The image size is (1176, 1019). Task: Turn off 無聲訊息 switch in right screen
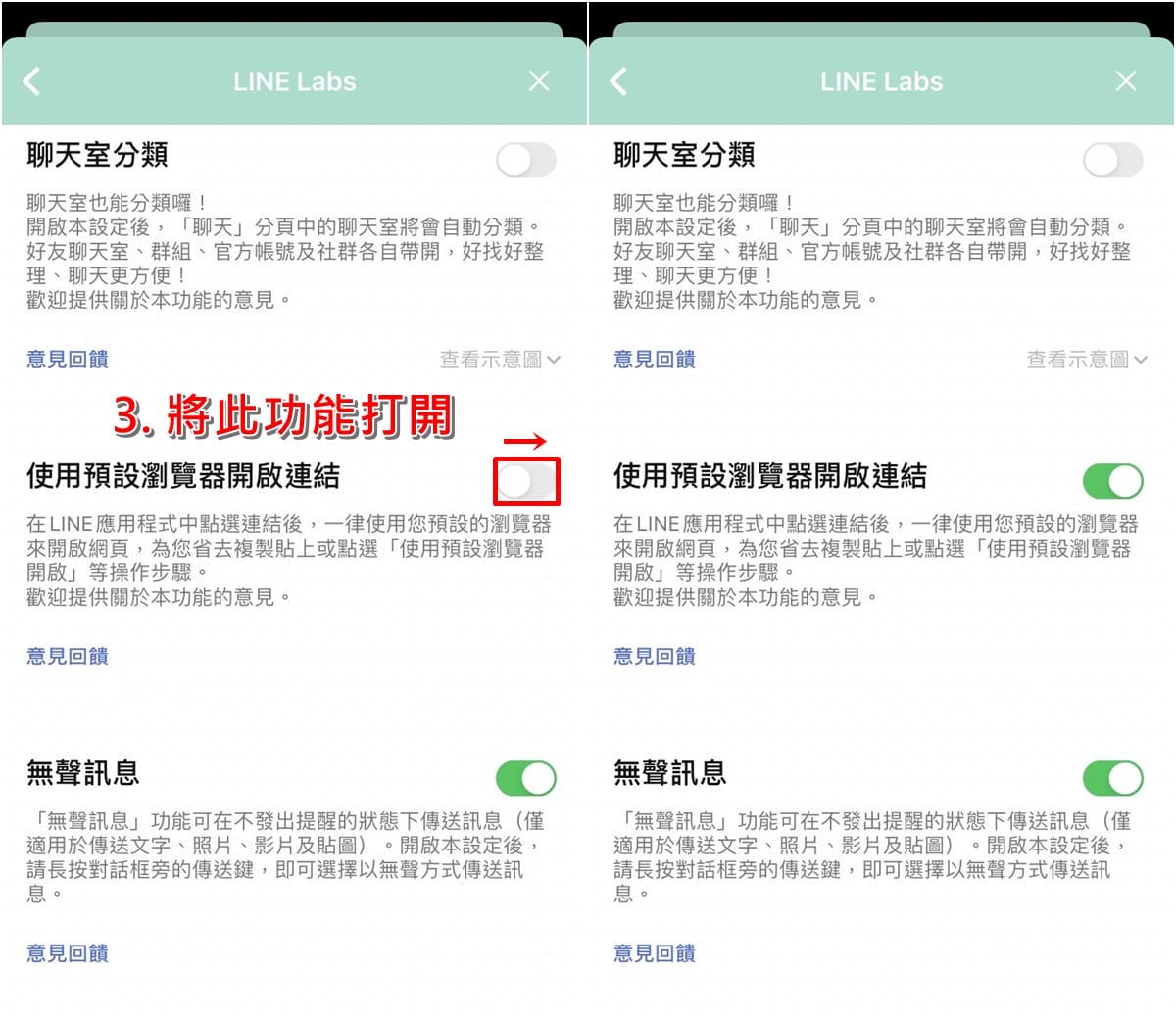pos(1113,778)
